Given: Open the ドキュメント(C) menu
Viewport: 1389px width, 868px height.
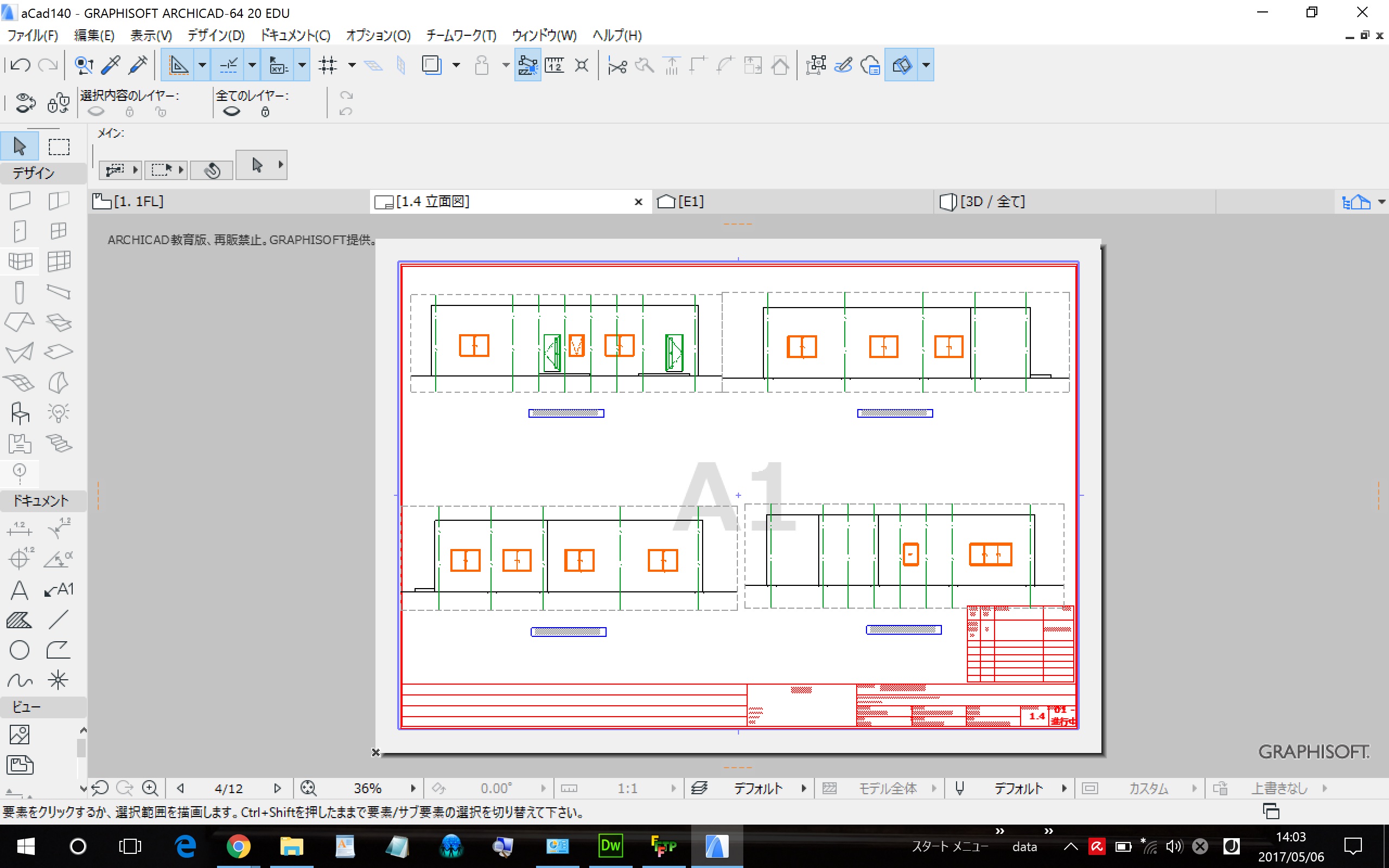Looking at the screenshot, I should click(x=296, y=36).
